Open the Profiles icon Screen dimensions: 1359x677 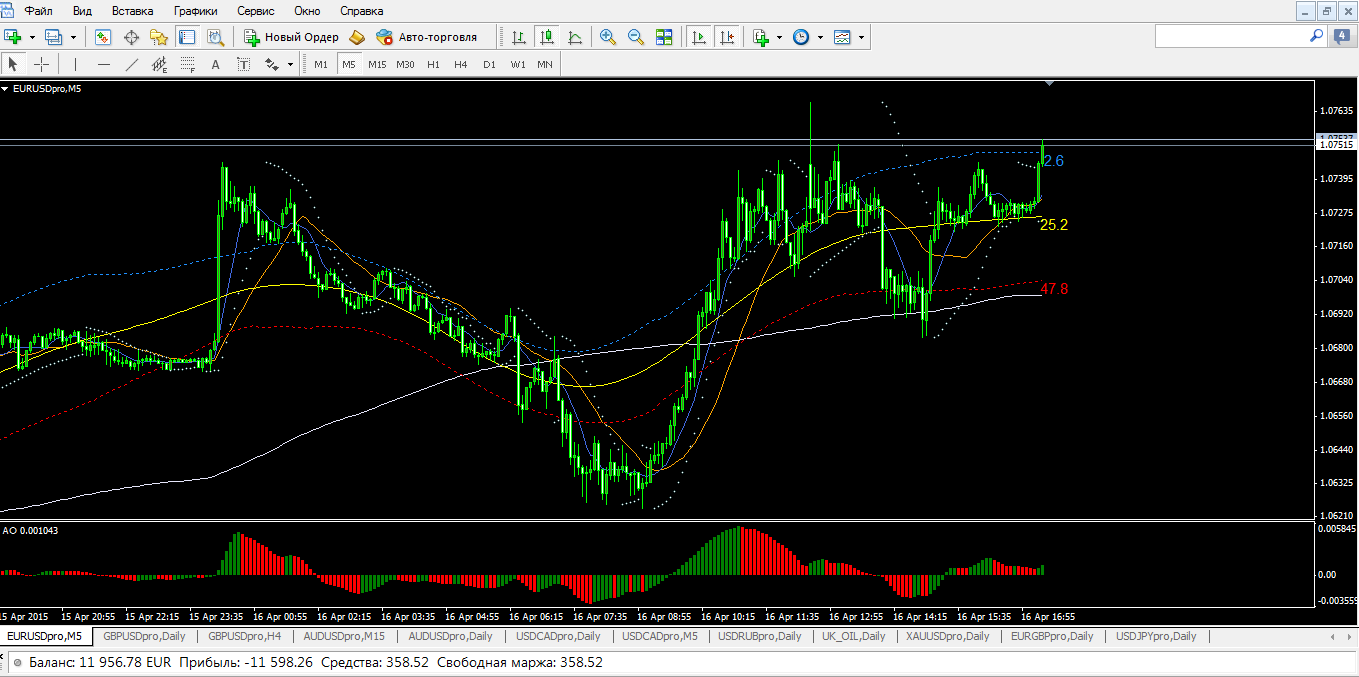[x=53, y=37]
